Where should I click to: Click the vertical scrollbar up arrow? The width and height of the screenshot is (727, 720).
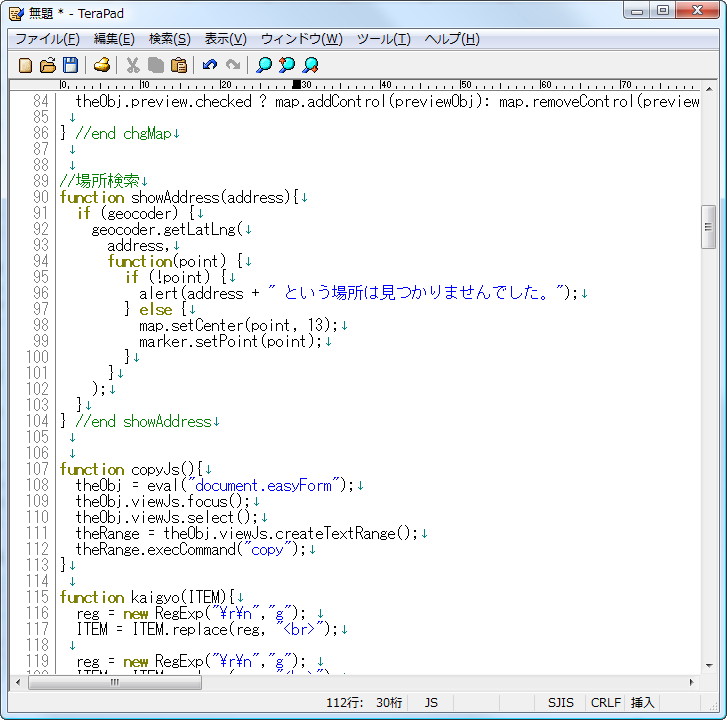tap(709, 89)
